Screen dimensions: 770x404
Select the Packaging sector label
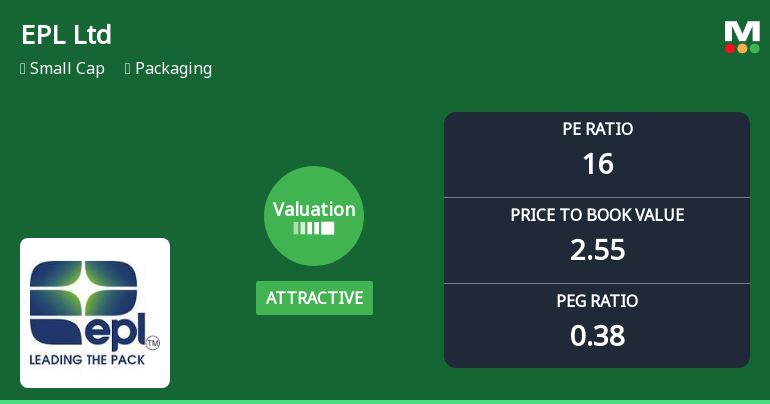173,69
